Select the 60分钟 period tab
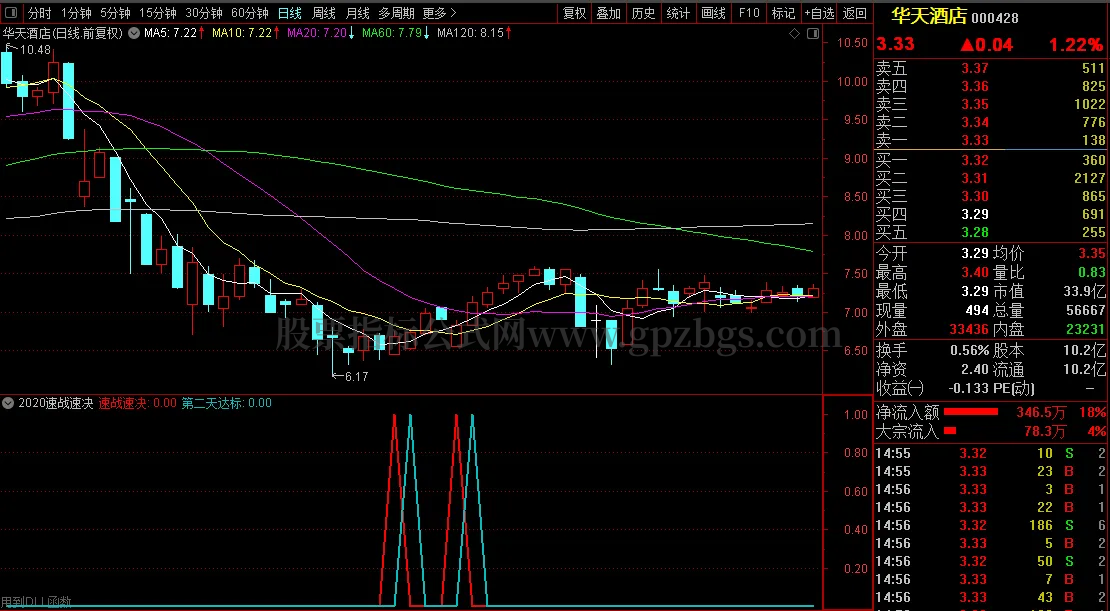Image resolution: width=1110 pixels, height=611 pixels. 250,13
